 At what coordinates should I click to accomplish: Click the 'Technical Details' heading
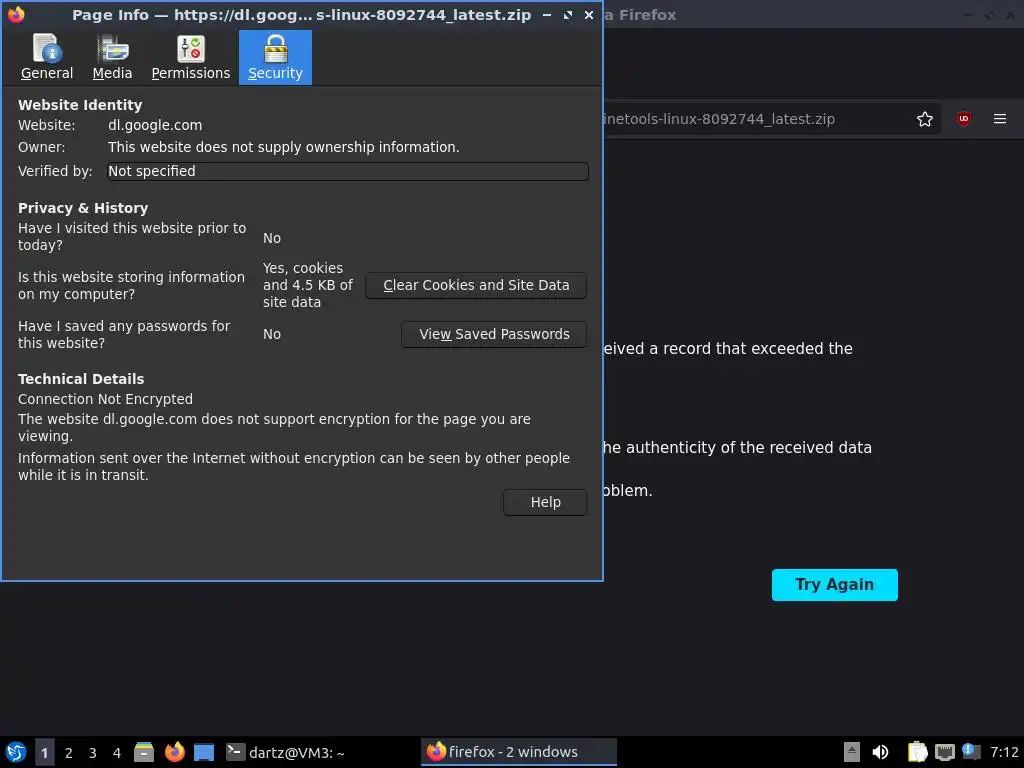point(81,379)
